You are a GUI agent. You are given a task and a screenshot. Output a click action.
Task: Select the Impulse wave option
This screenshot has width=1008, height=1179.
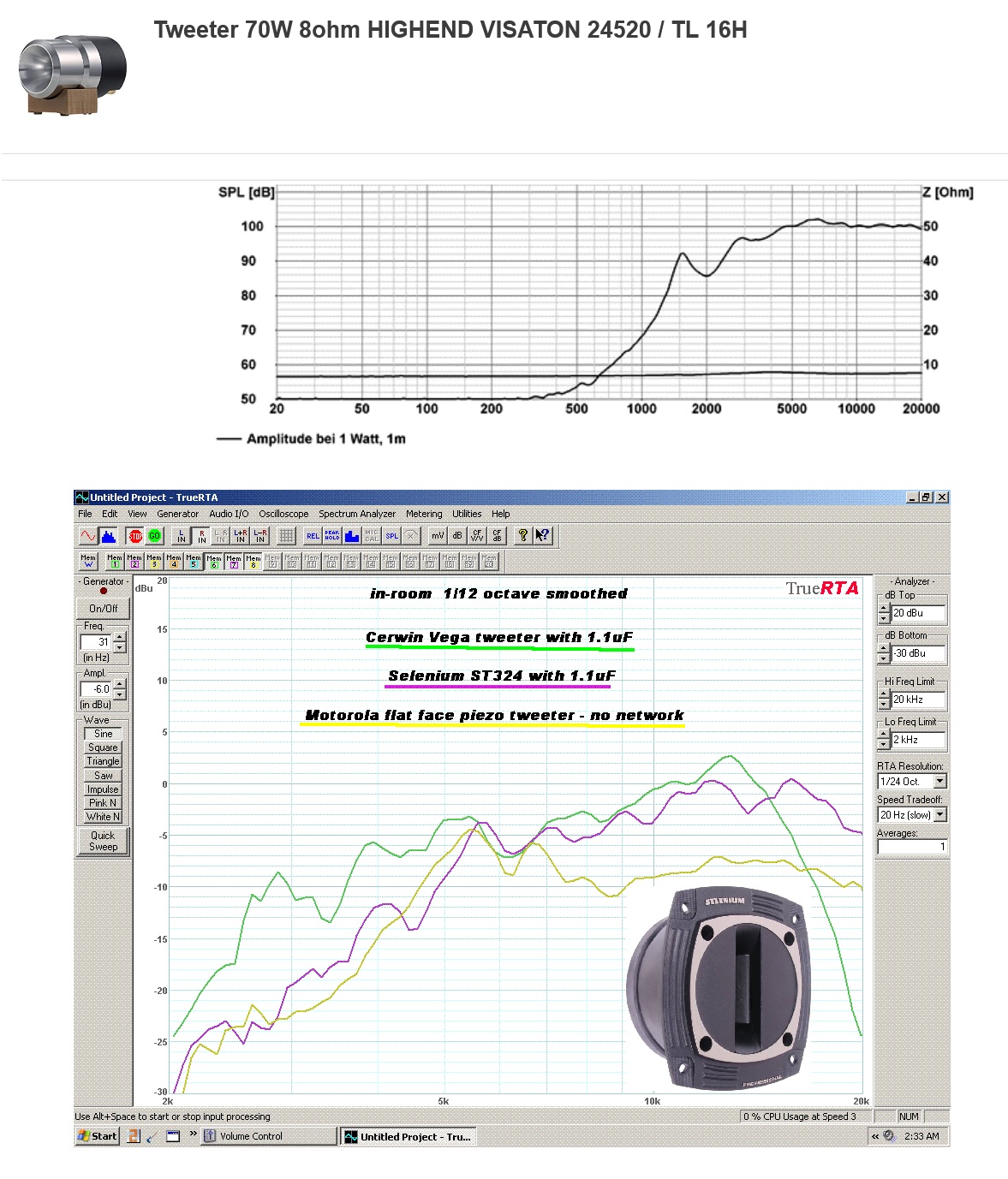coord(103,789)
